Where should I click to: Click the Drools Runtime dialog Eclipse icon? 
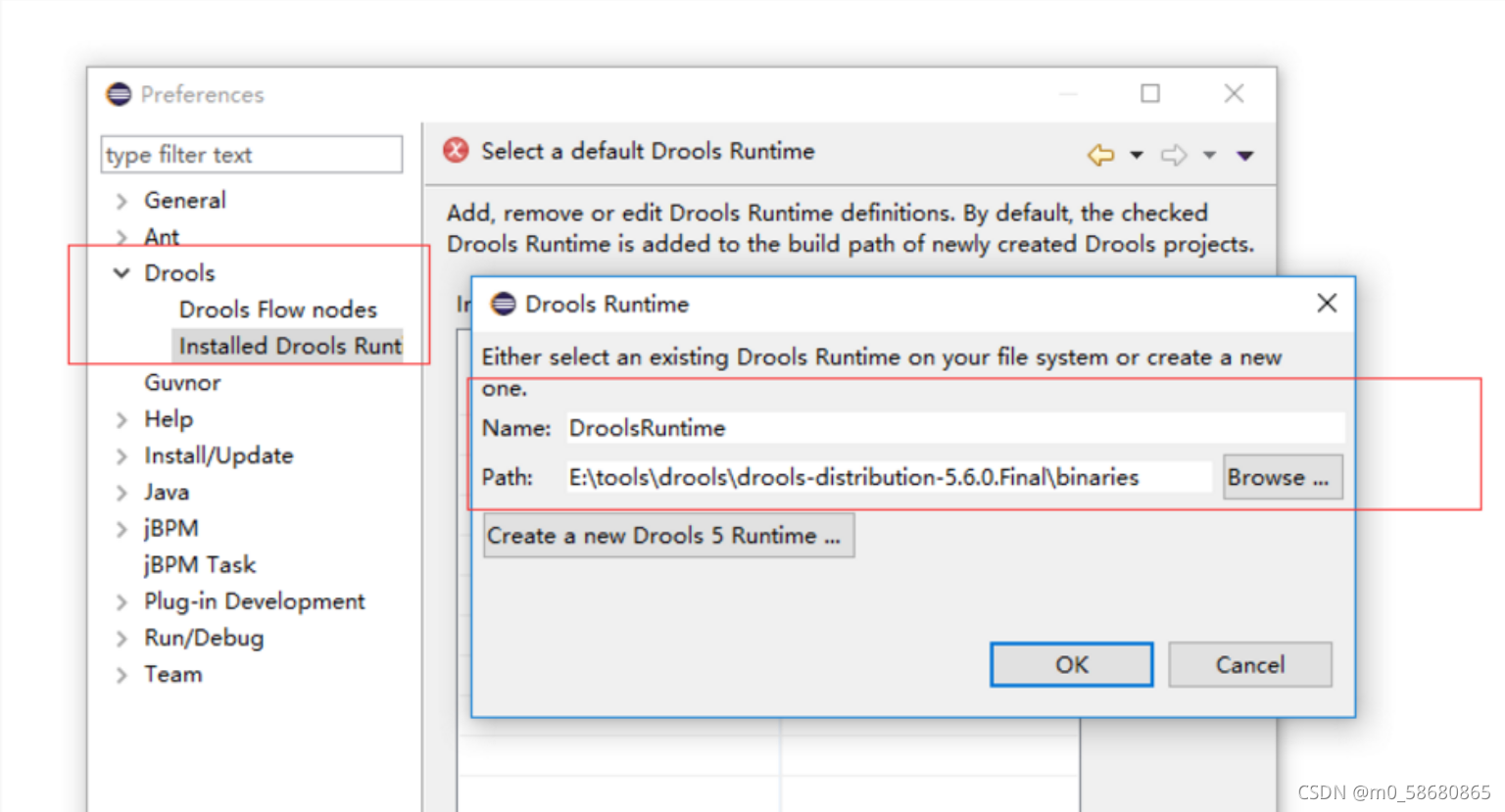[504, 304]
